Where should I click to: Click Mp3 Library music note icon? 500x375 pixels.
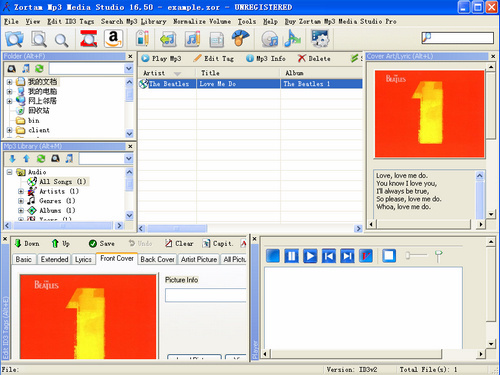[69, 159]
